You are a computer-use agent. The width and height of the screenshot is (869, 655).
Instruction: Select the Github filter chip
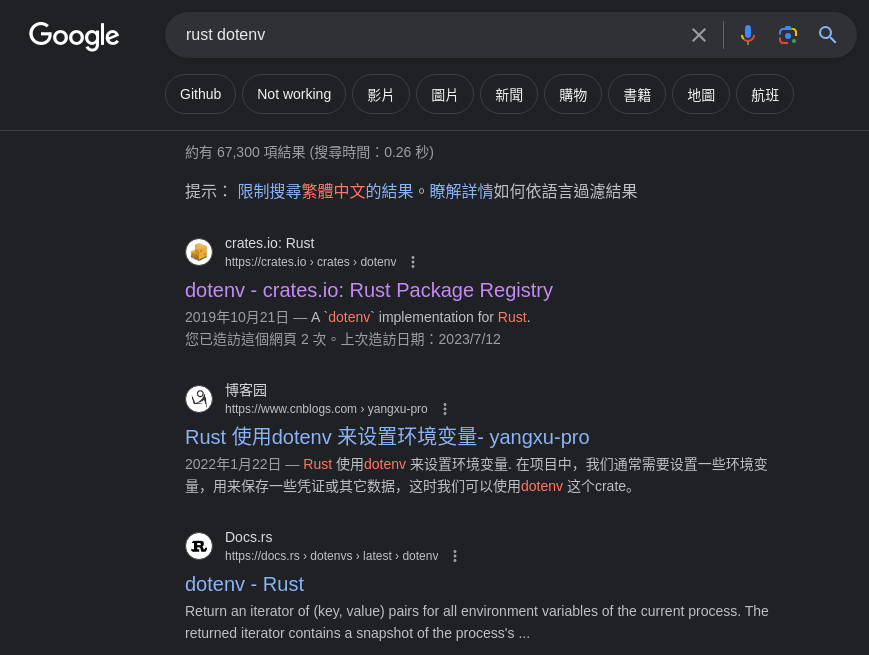pos(201,94)
